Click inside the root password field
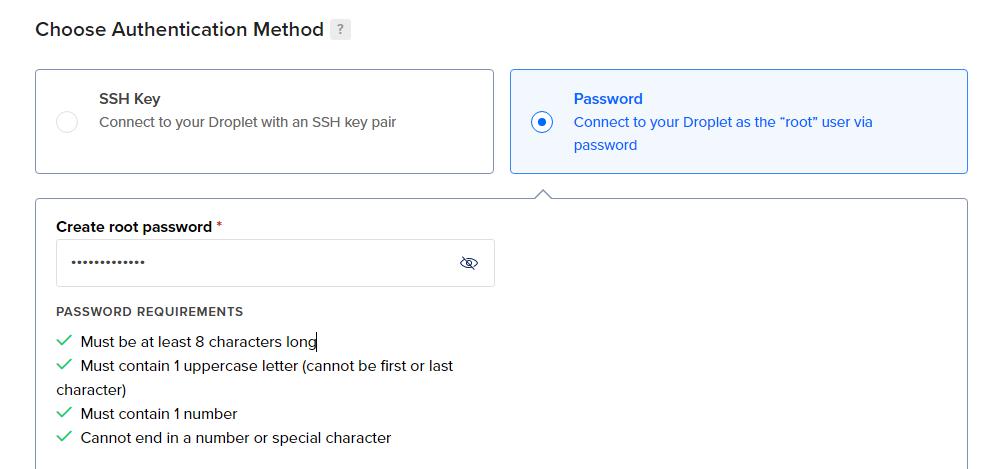This screenshot has width=992, height=469. 275,263
